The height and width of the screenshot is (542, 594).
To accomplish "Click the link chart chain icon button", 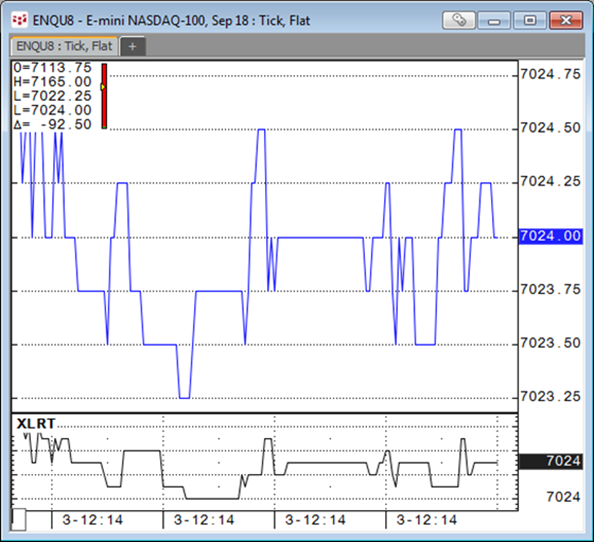I will (x=459, y=20).
